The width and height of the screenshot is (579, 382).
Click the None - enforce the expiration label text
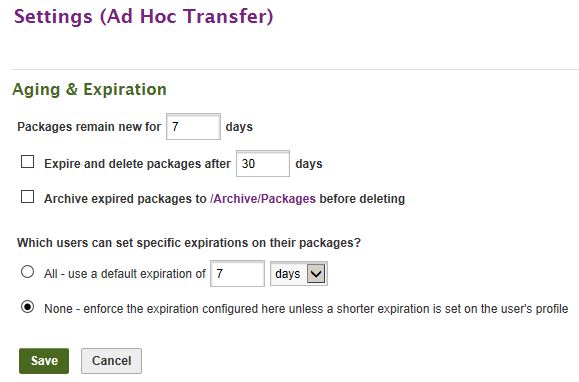pos(306,309)
